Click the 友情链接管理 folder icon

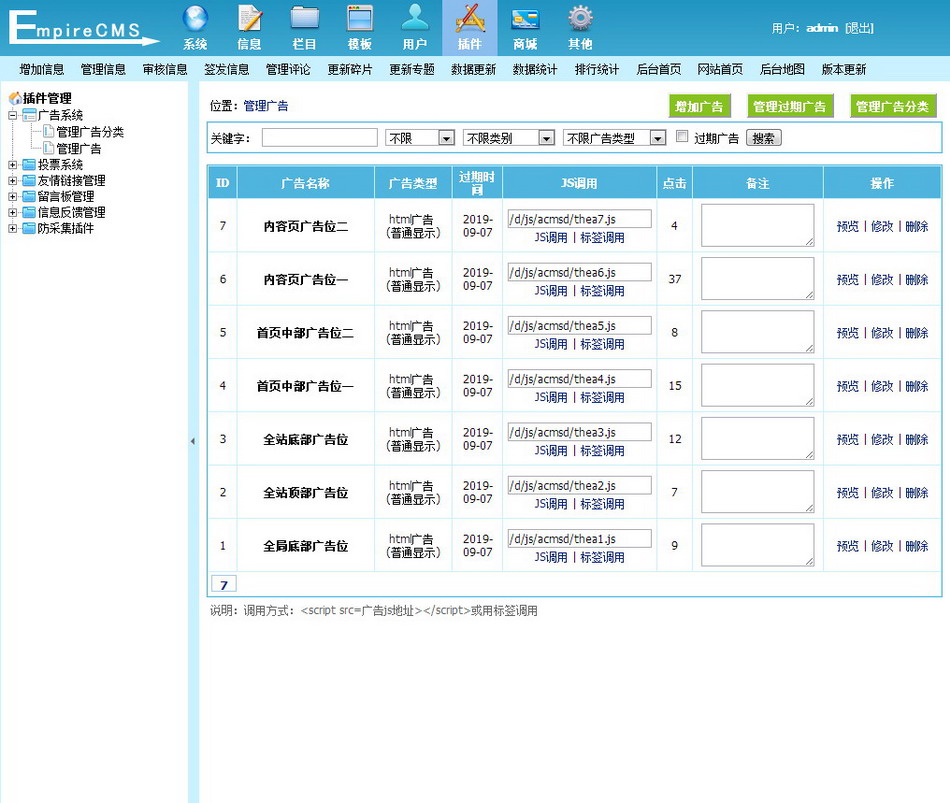click(29, 181)
